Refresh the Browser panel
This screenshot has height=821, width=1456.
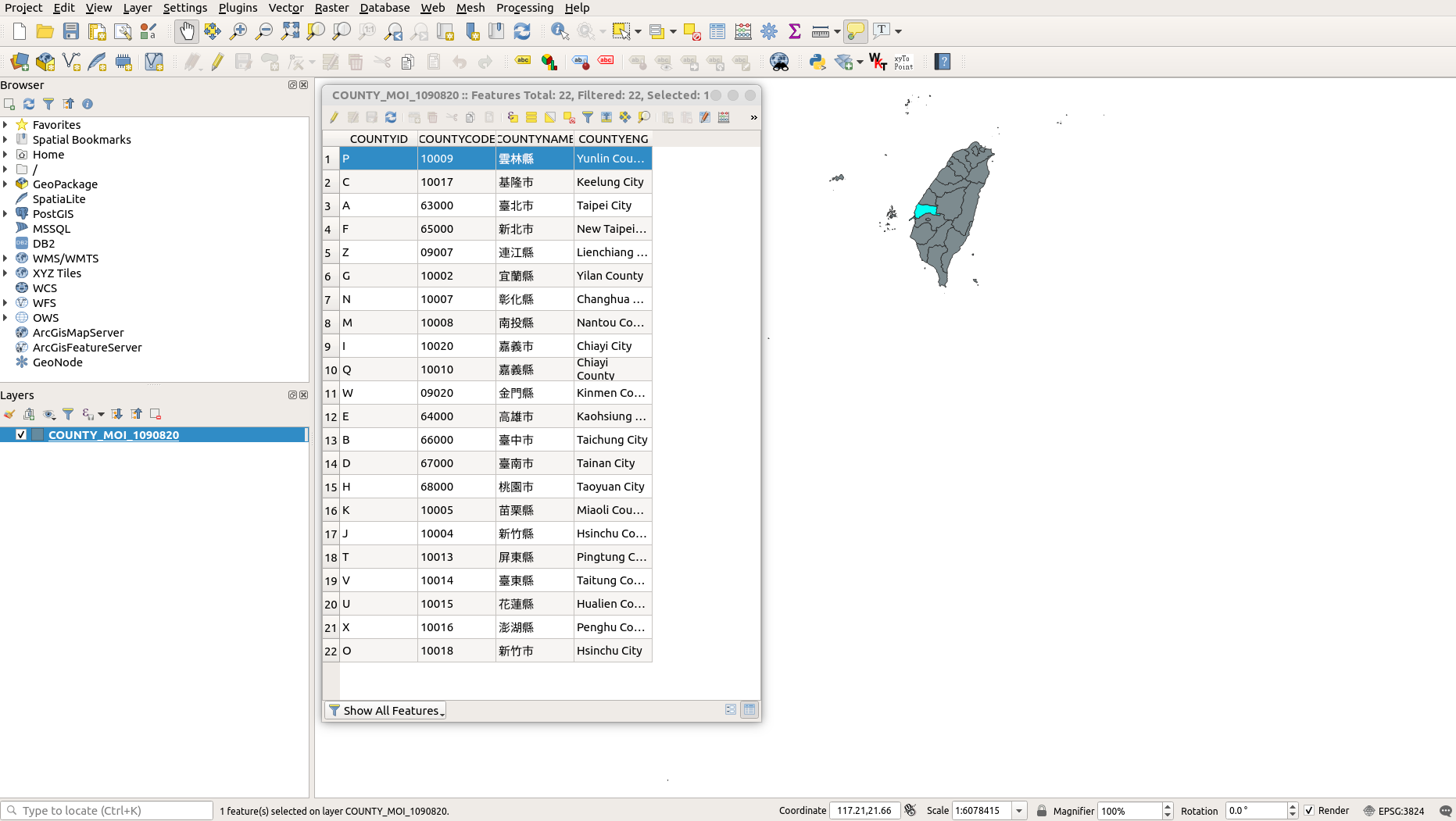pyautogui.click(x=29, y=104)
